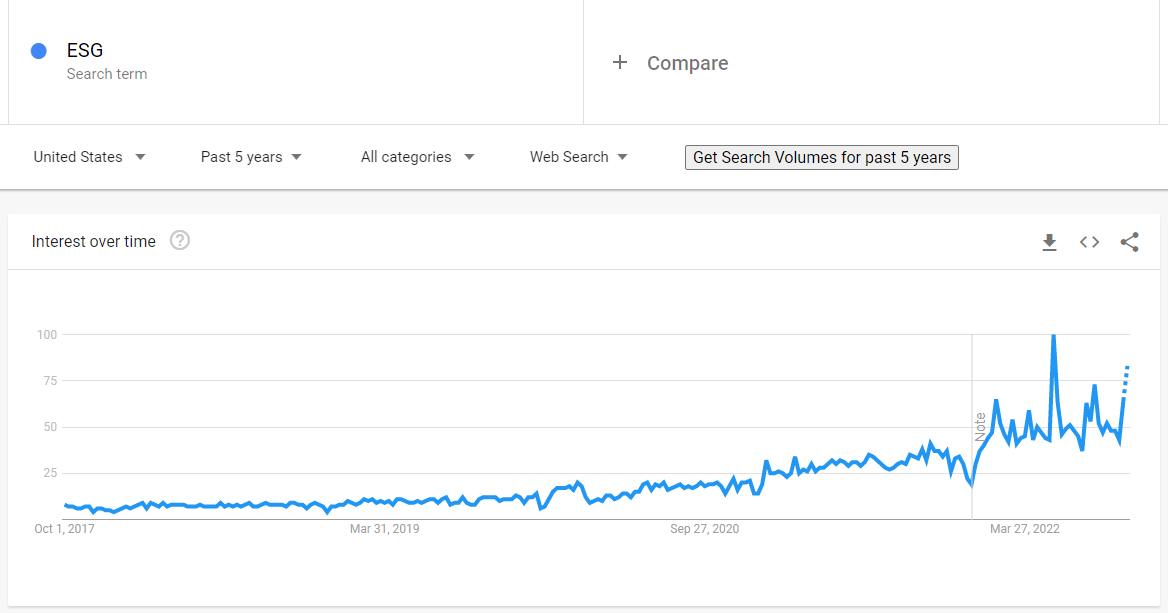Viewport: 1168px width, 613px height.
Task: Click the caret next to Web Search
Action: (x=622, y=157)
